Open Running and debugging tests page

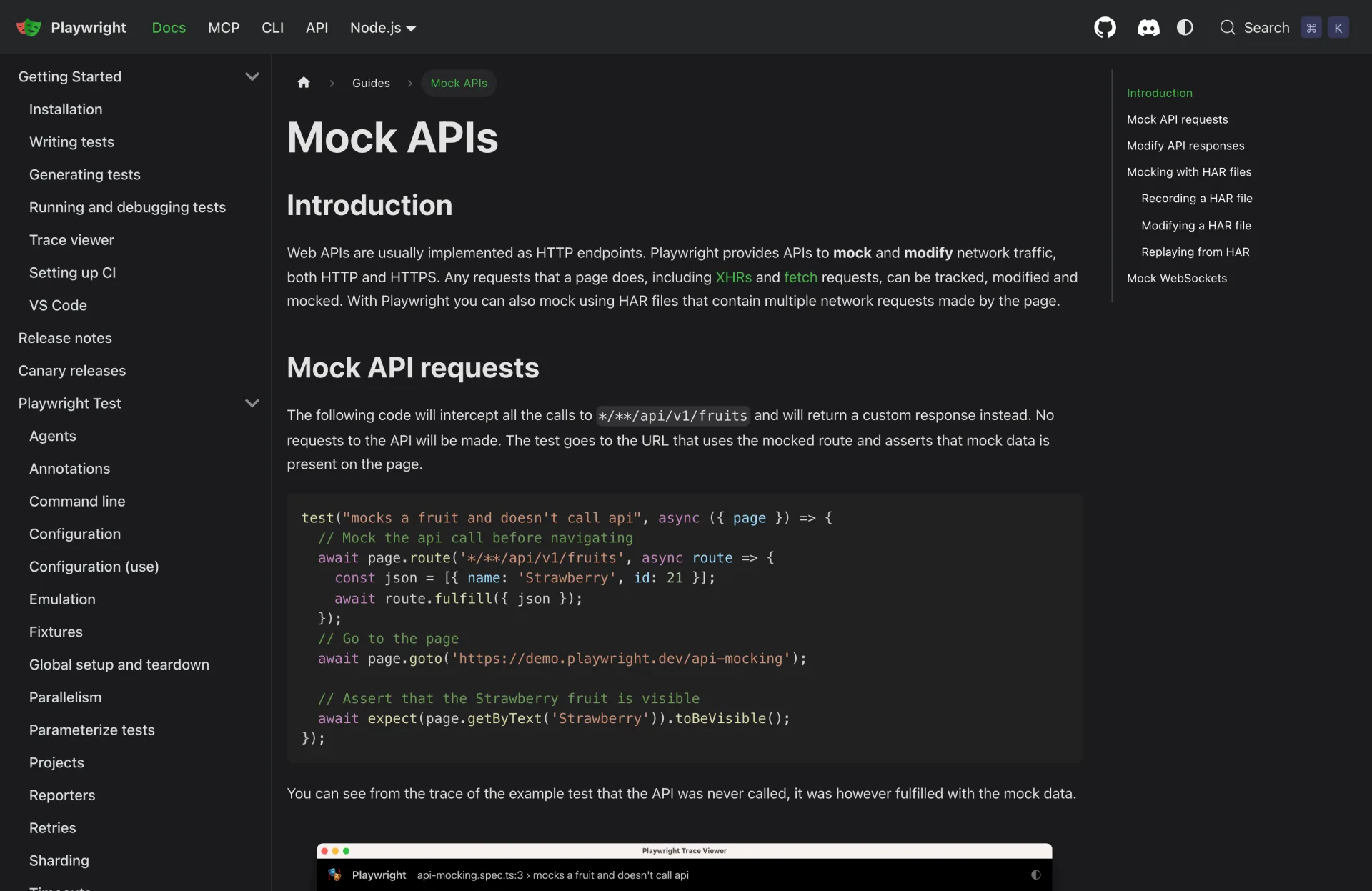(127, 207)
